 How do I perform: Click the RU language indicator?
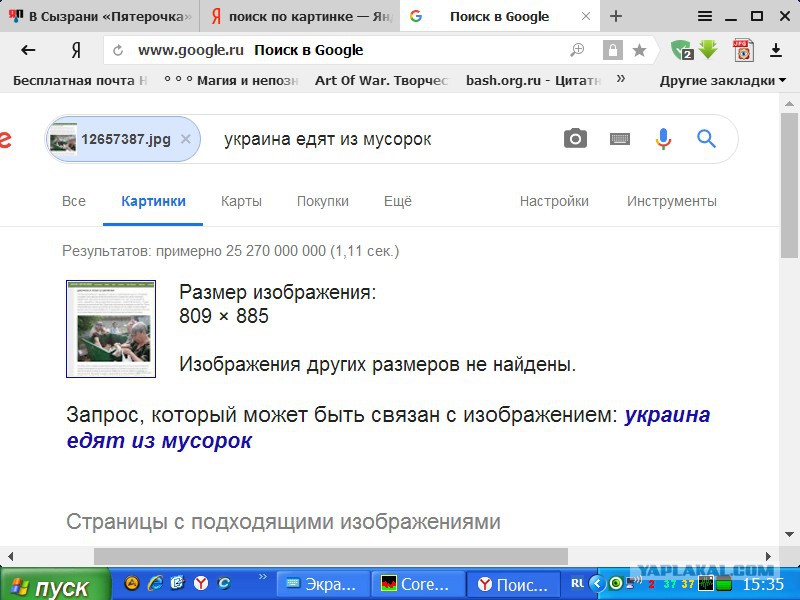[x=577, y=583]
